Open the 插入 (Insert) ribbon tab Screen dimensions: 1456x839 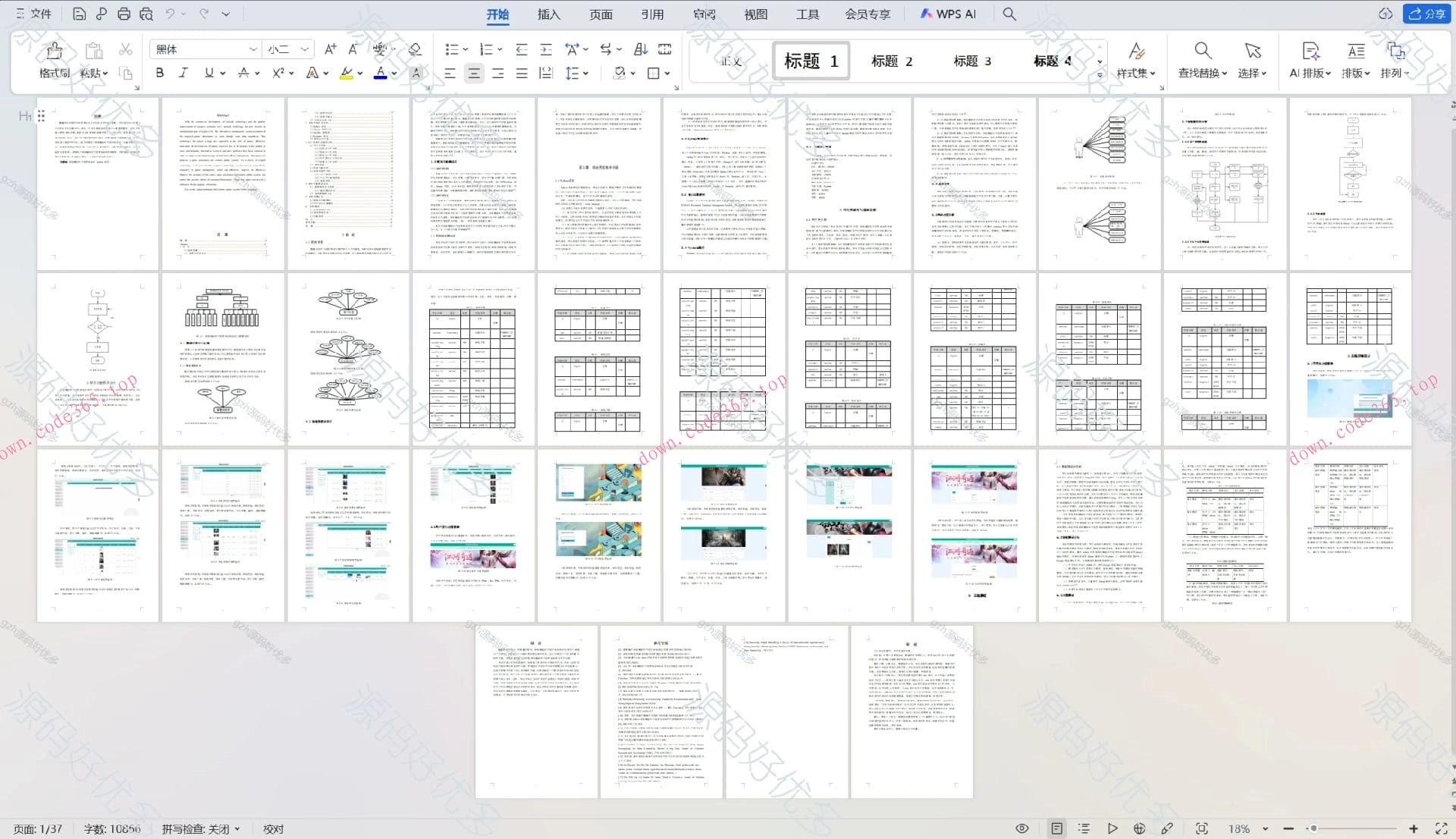[x=548, y=14]
